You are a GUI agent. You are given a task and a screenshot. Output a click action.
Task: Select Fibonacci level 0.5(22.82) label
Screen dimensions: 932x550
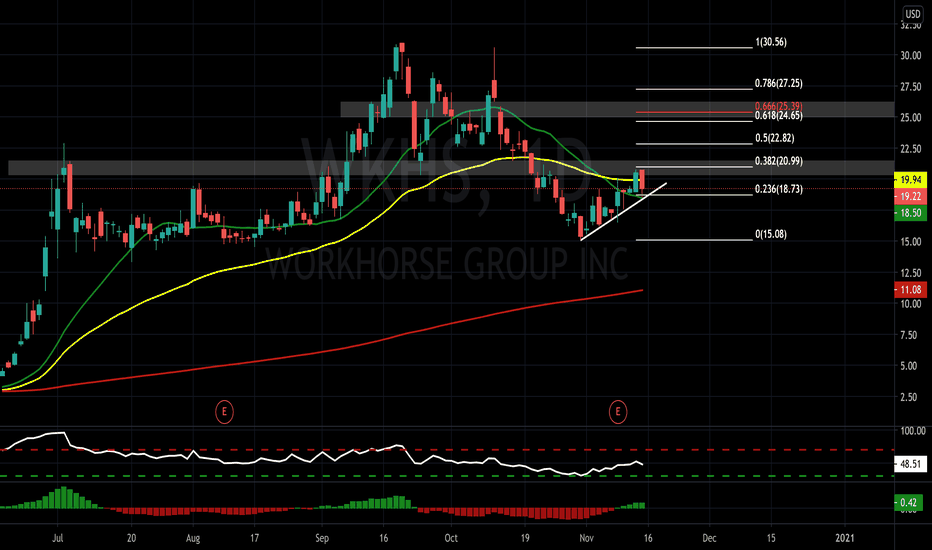tap(774, 138)
